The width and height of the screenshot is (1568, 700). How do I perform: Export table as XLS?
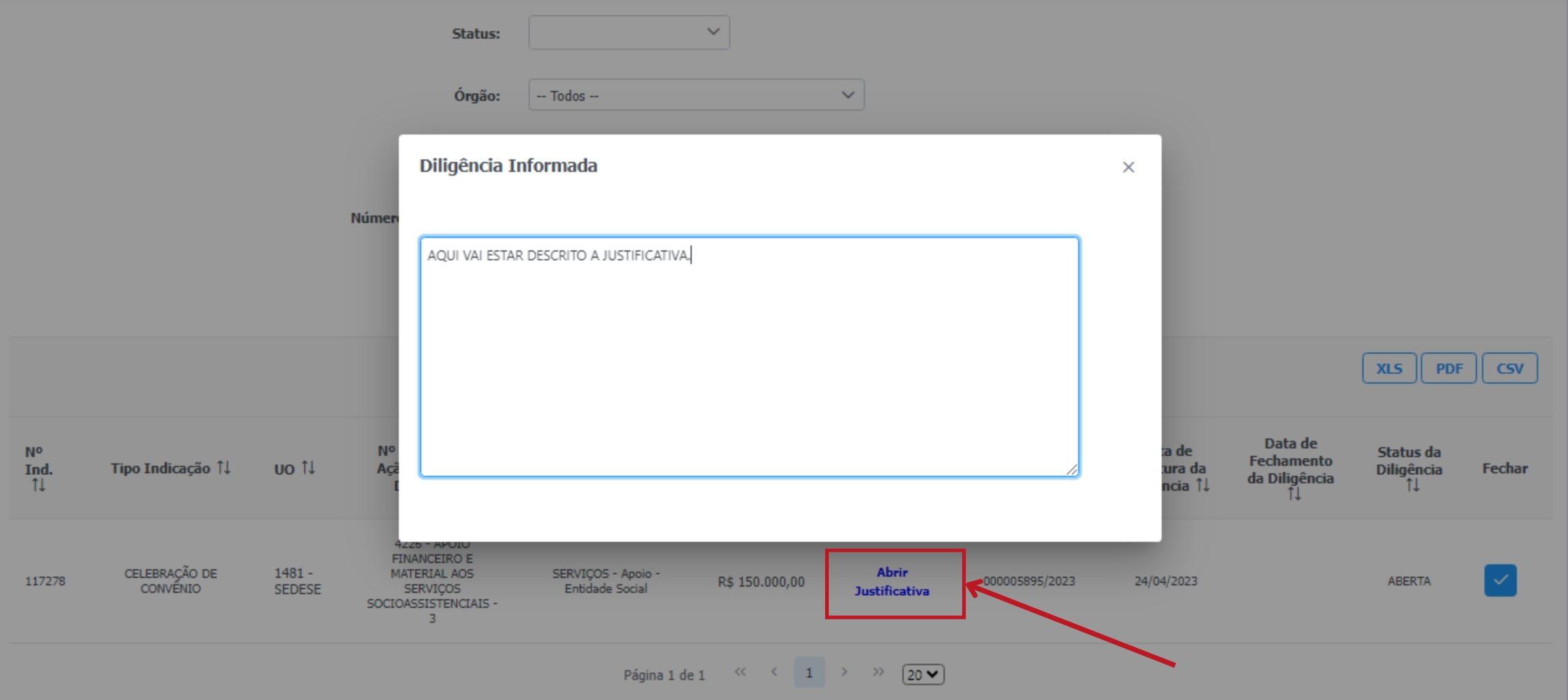(1388, 368)
